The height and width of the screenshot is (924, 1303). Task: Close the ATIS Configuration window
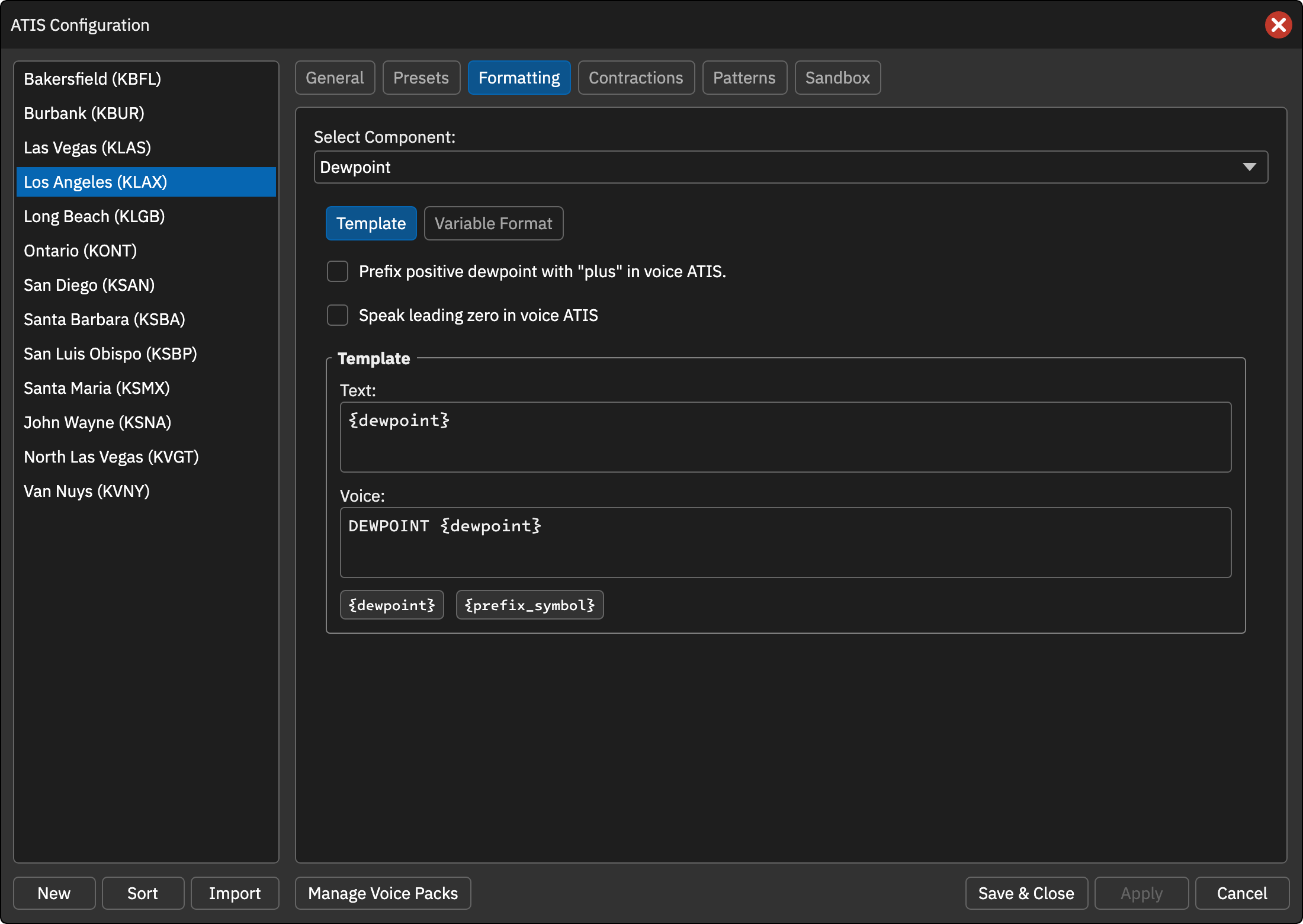click(x=1278, y=25)
